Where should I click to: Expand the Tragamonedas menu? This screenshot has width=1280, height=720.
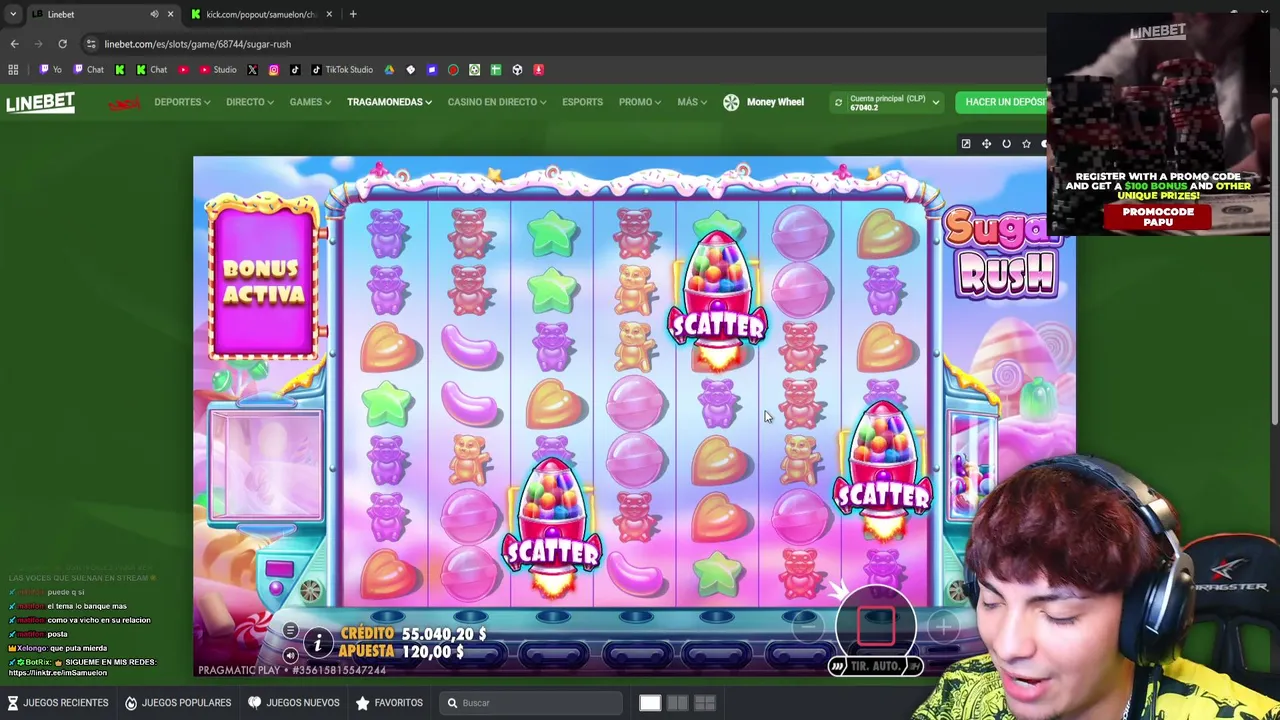pyautogui.click(x=389, y=102)
